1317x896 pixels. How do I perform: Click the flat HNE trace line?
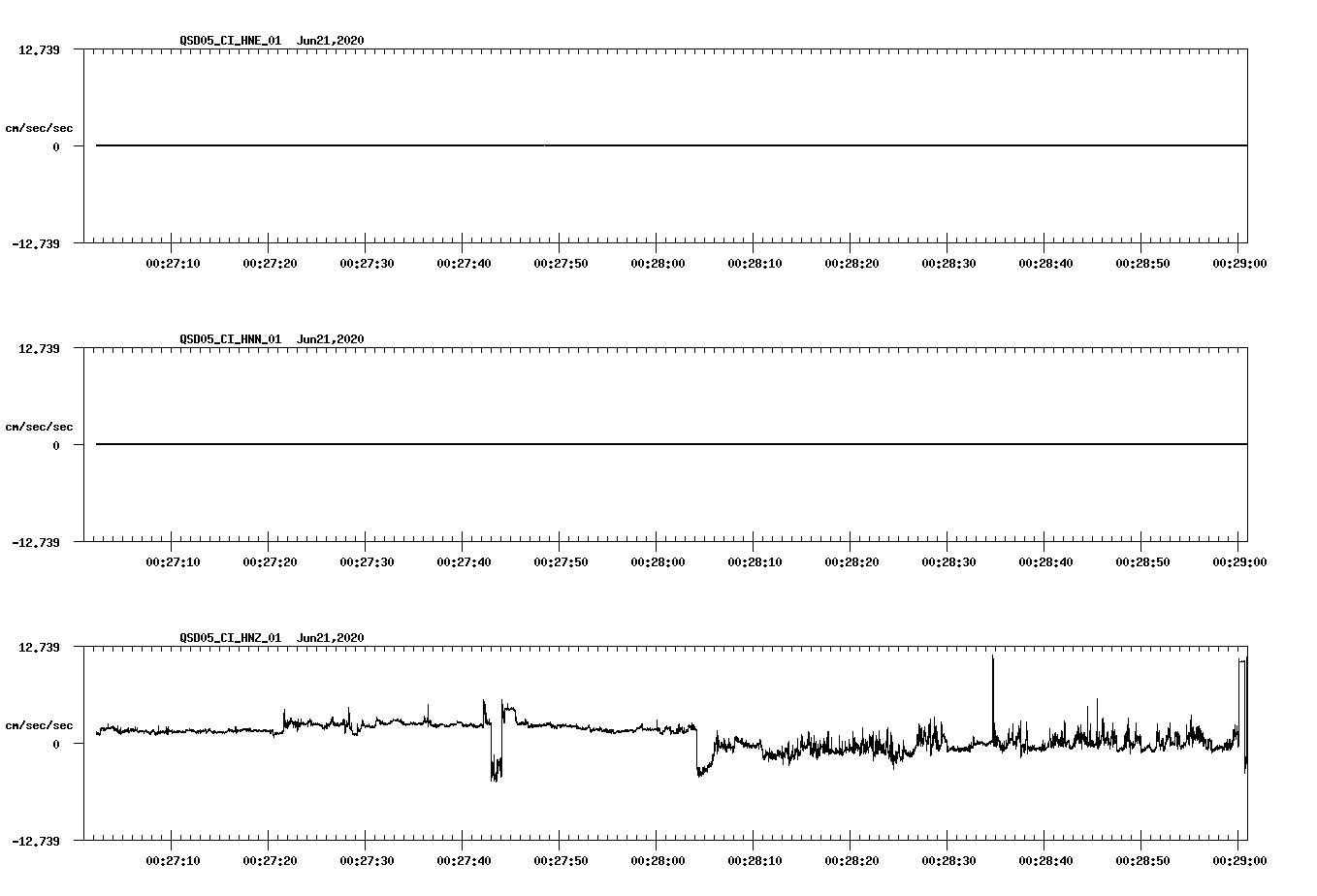671,145
